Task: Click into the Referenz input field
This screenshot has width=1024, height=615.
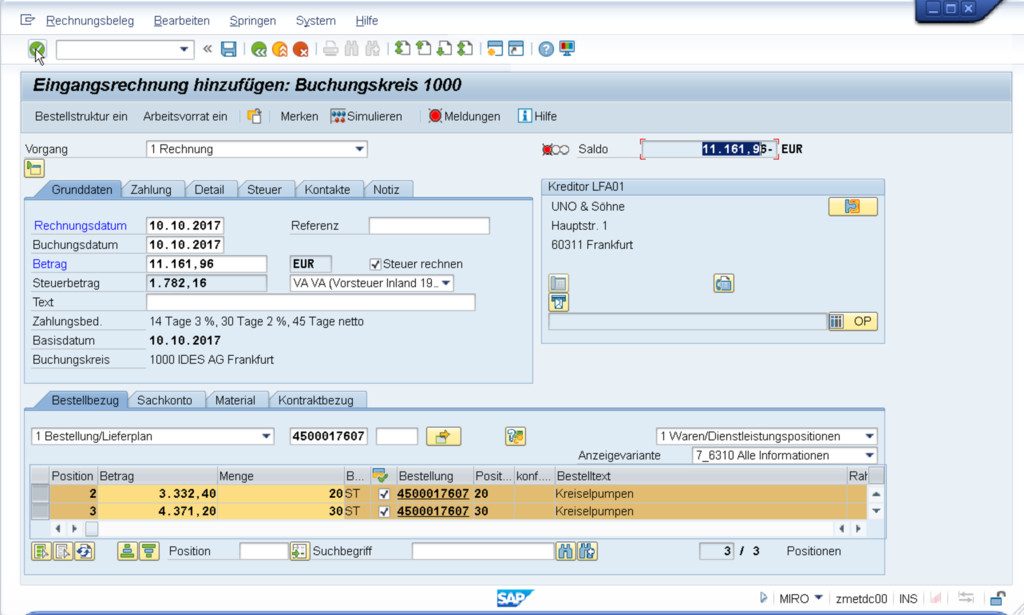Action: pyautogui.click(x=429, y=226)
